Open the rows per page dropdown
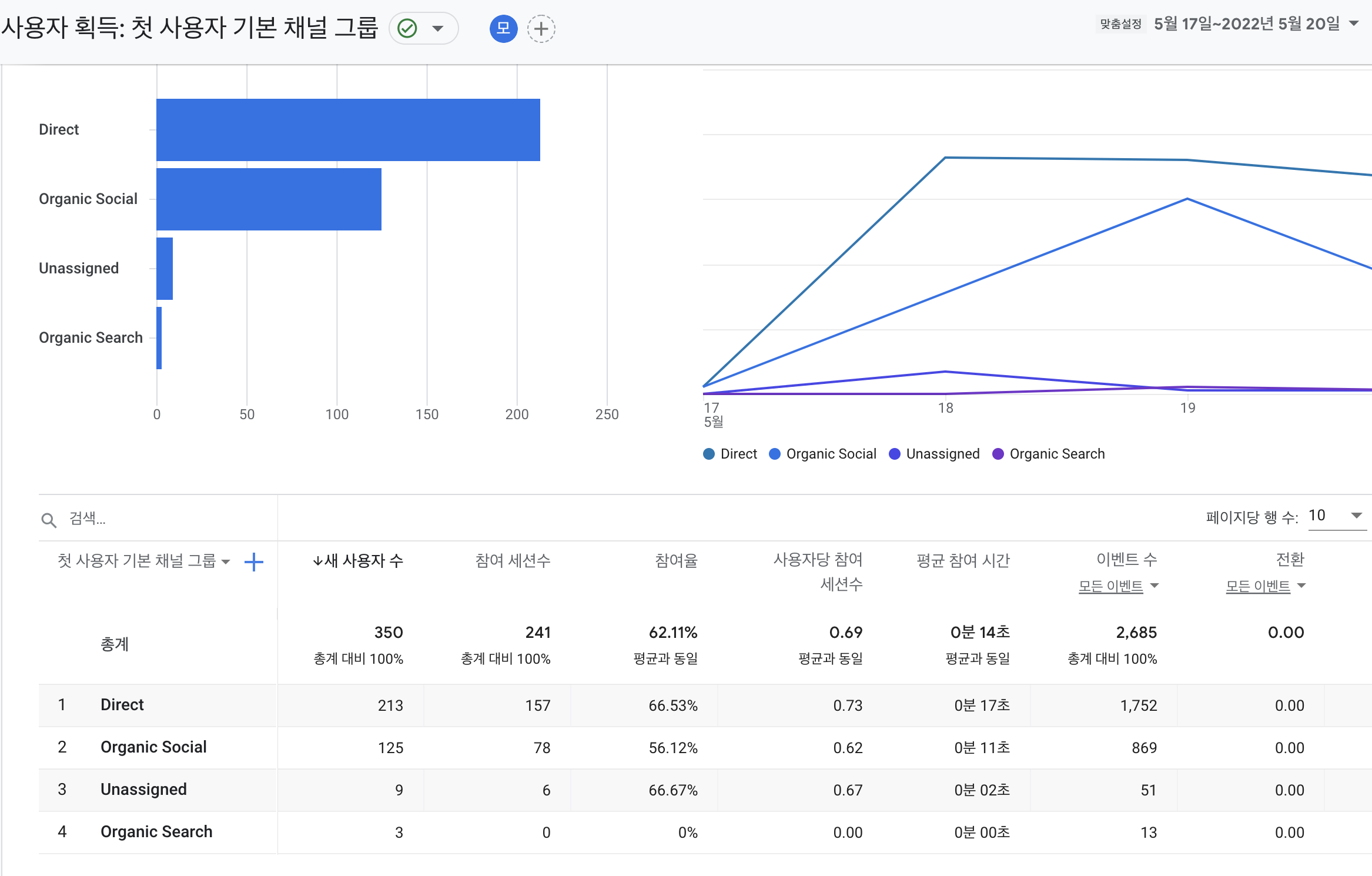 [1356, 516]
